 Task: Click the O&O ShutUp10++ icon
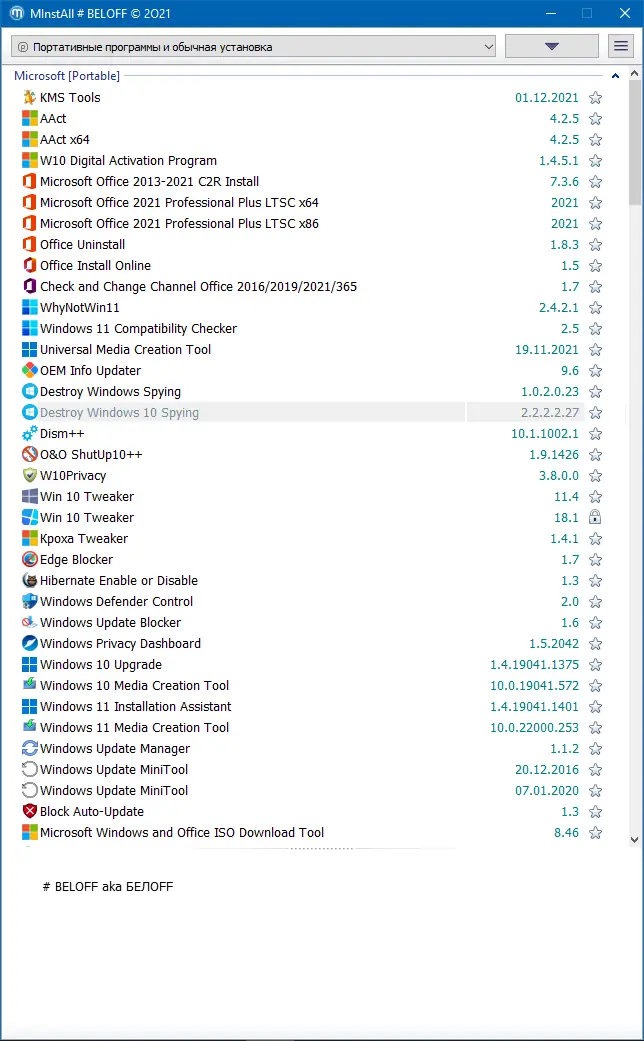(x=29, y=455)
